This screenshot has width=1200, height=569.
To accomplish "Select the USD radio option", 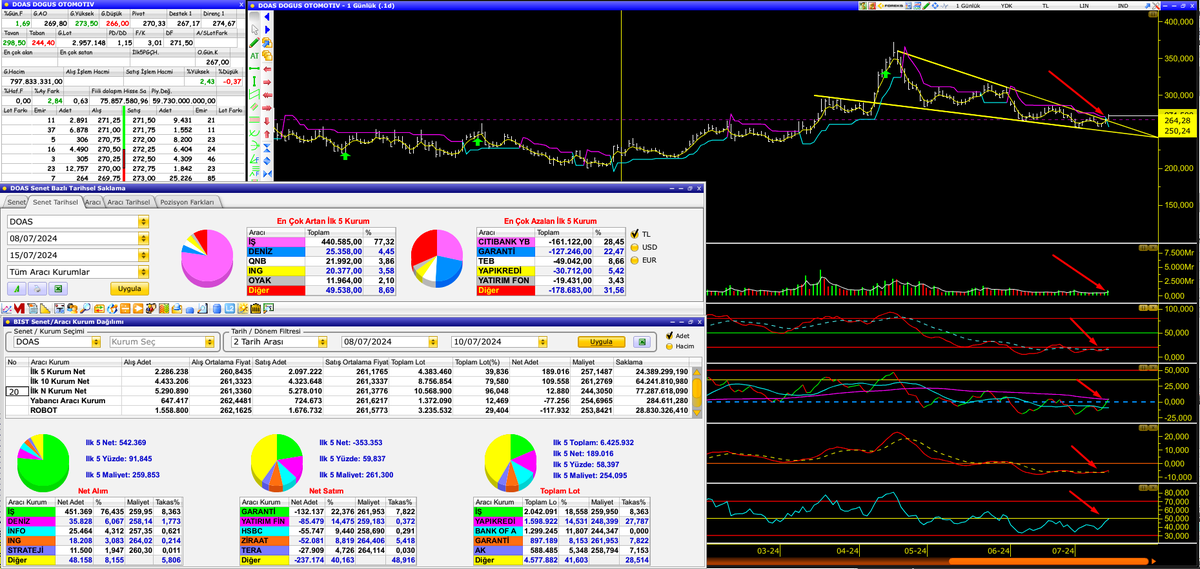I will (633, 246).
